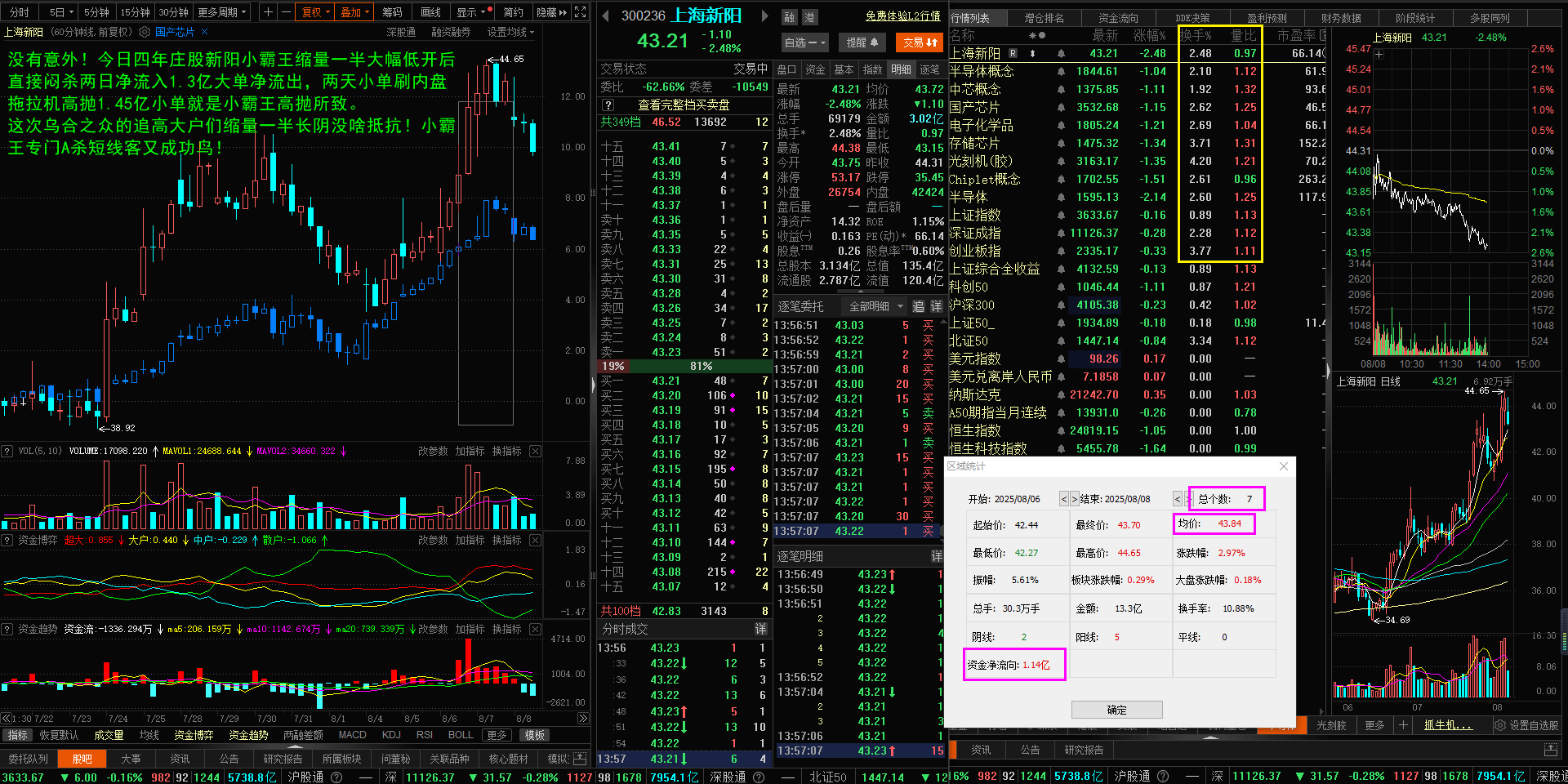The height and width of the screenshot is (784, 1568).
Task: Click bell icon in 上海新阳 list row
Action: click(x=1061, y=53)
